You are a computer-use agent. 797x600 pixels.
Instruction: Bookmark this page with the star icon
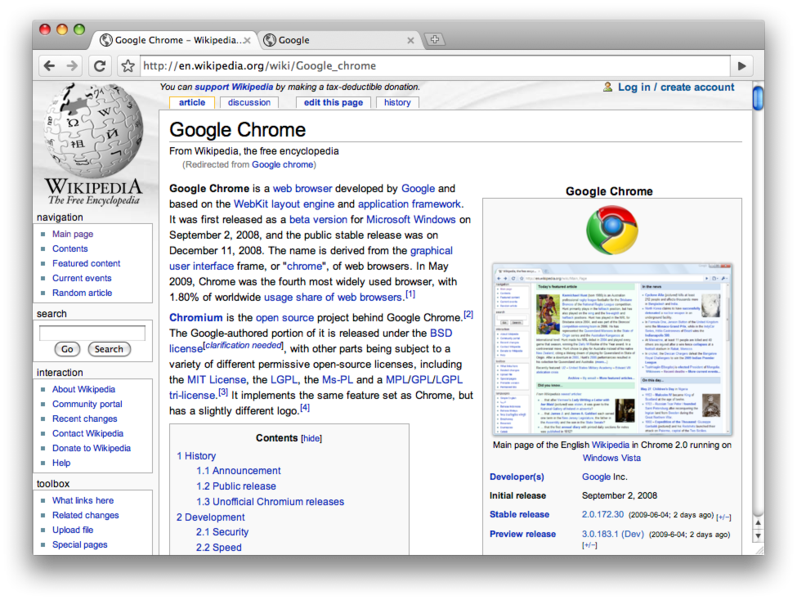click(128, 66)
